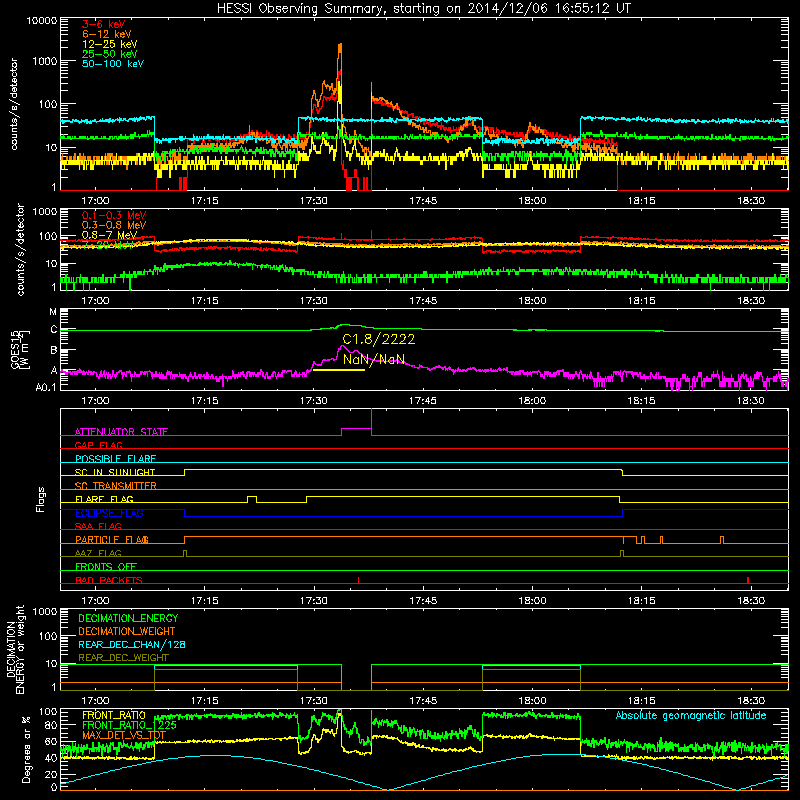Click the ATTENUATOR_STATE flag label
This screenshot has height=800, width=800.
click(x=121, y=432)
